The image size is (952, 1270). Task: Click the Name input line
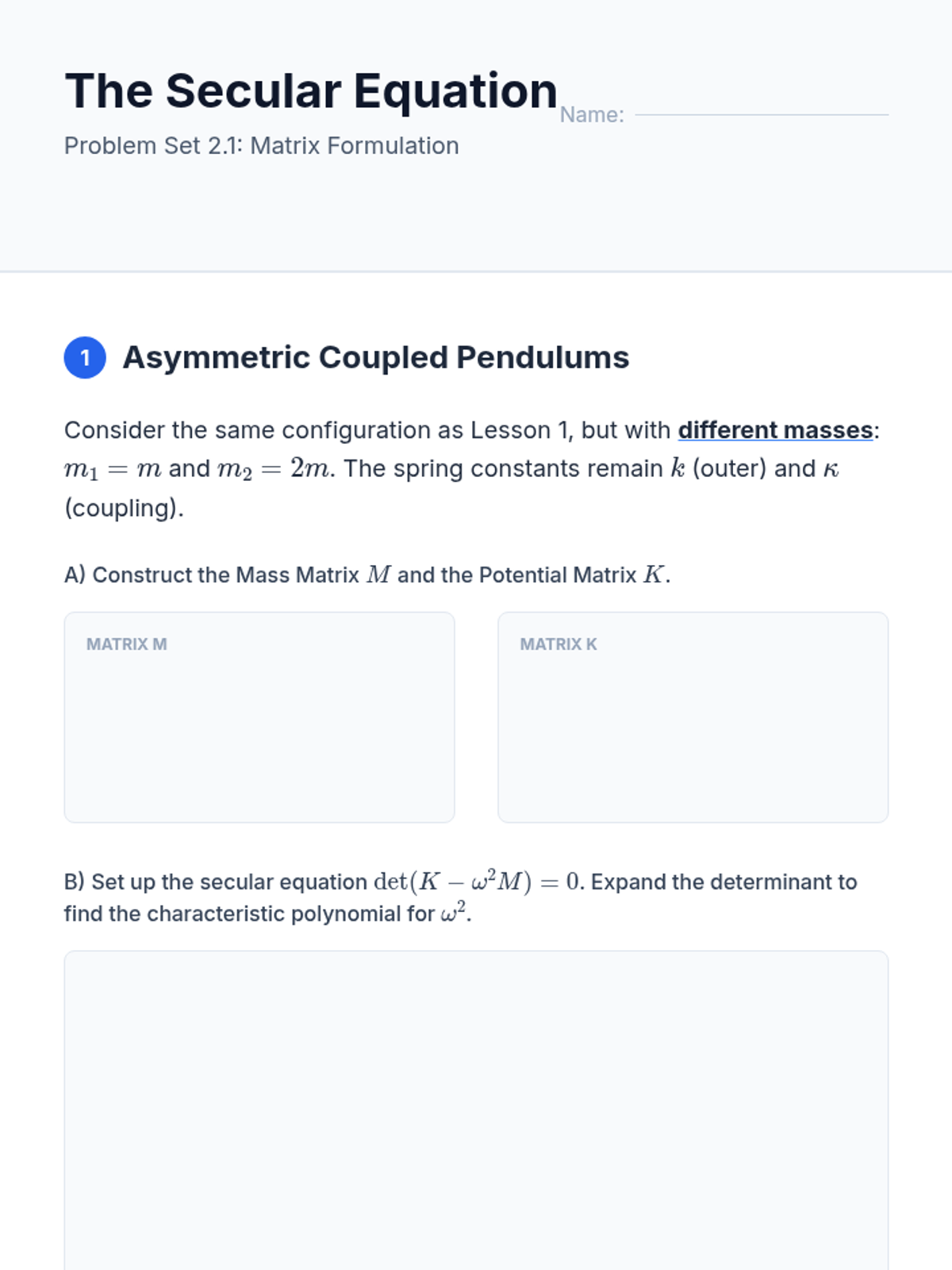[762, 114]
